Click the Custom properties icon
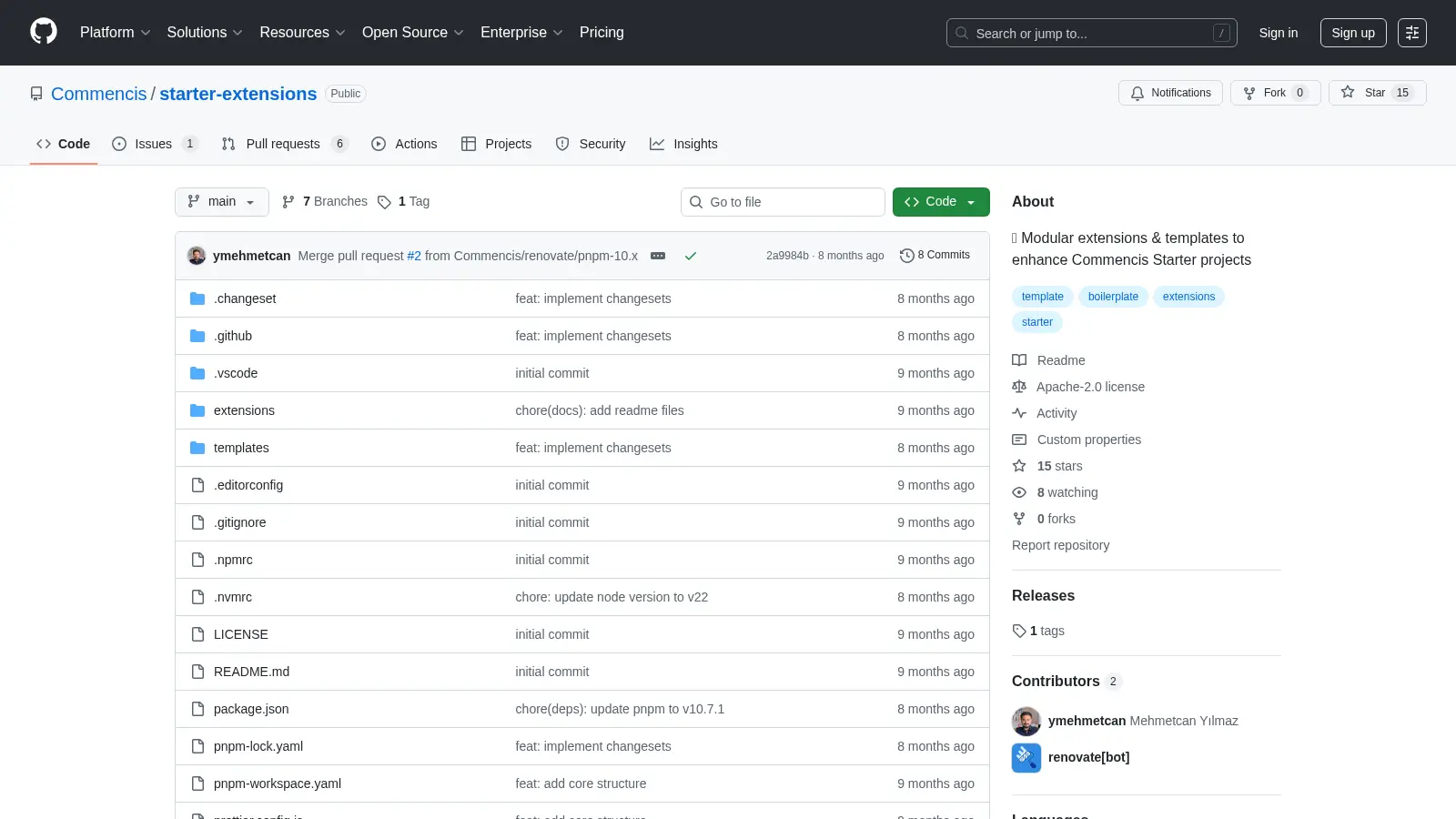This screenshot has width=1456, height=819. click(x=1019, y=440)
